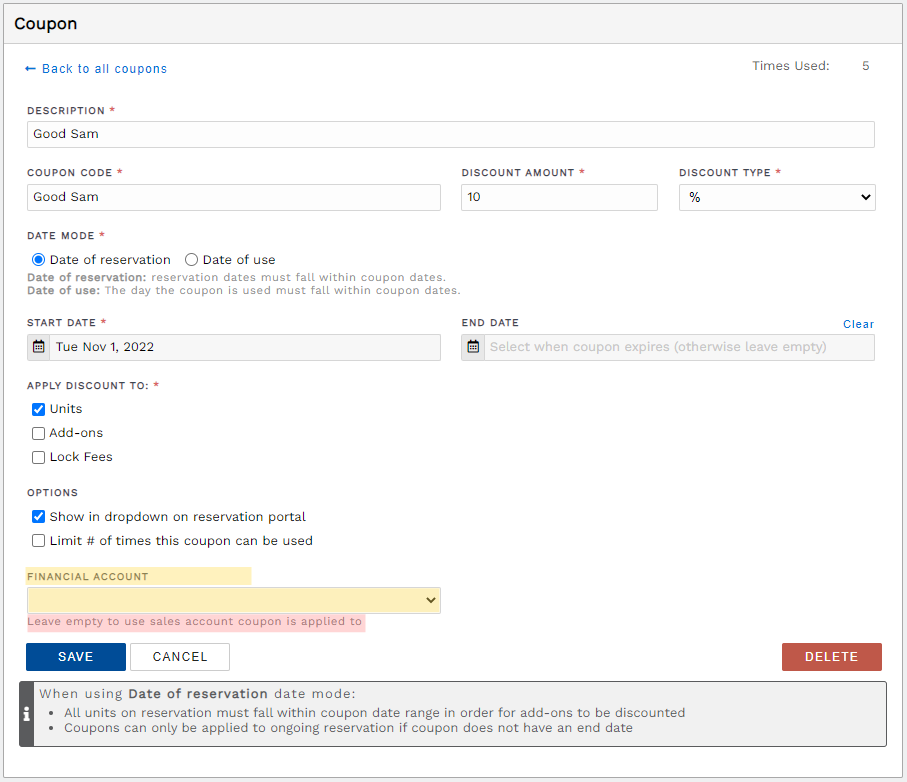Disable Show in dropdown on reservation portal
This screenshot has width=907, height=782.
click(x=37, y=516)
